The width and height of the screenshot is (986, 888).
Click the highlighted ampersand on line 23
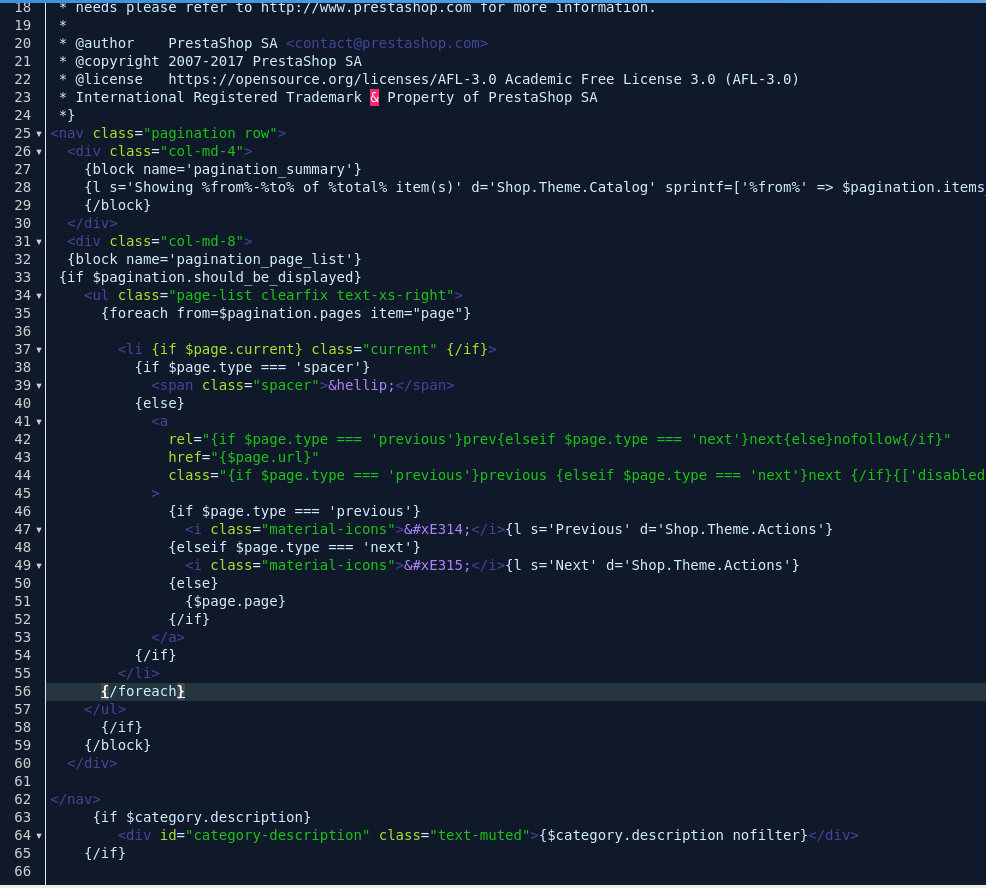click(374, 97)
